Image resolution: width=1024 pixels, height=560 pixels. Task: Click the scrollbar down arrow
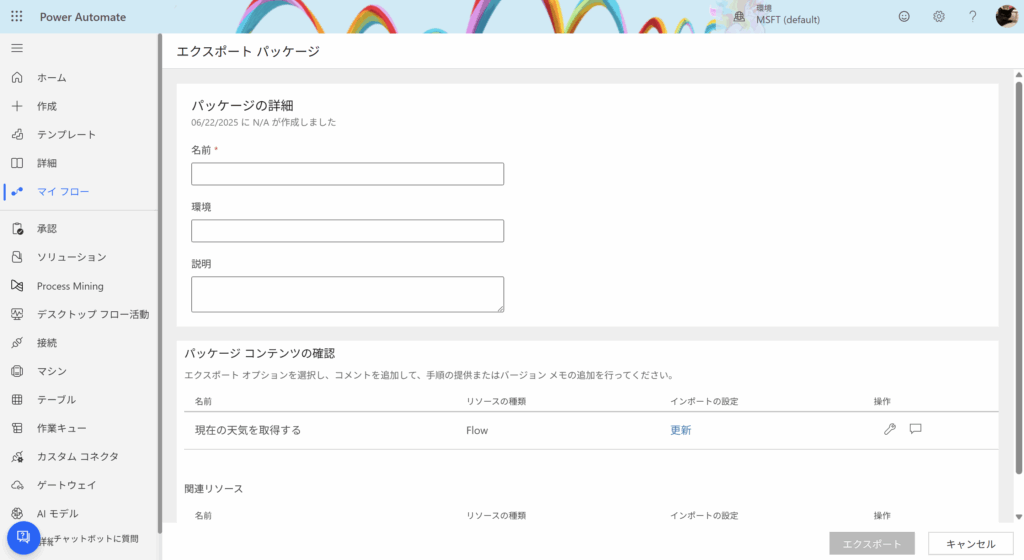[x=1018, y=517]
